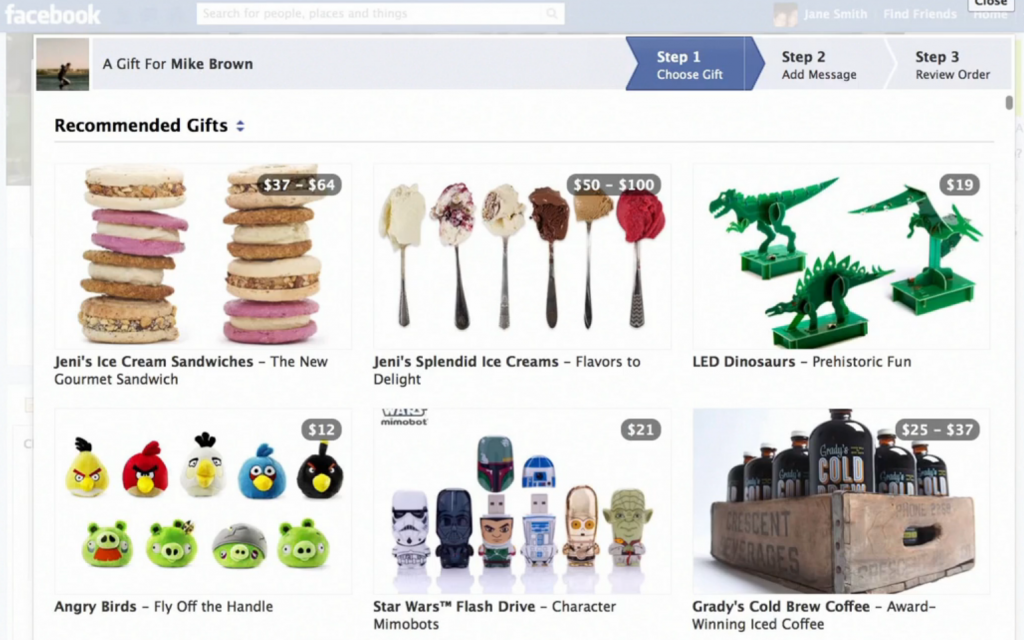Image resolution: width=1024 pixels, height=640 pixels.
Task: Choose Jeni's Ice Cream Sandwiches image
Action: tap(203, 256)
